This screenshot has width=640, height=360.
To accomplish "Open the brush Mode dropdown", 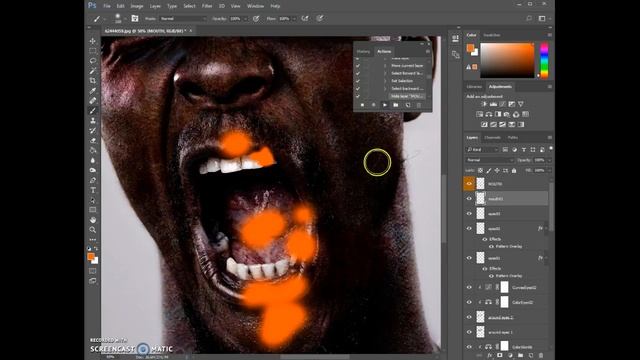I will [183, 19].
